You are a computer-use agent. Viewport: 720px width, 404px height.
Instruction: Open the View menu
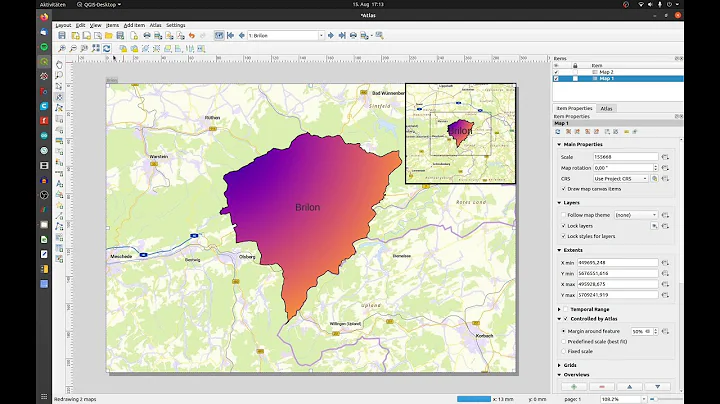[96, 25]
